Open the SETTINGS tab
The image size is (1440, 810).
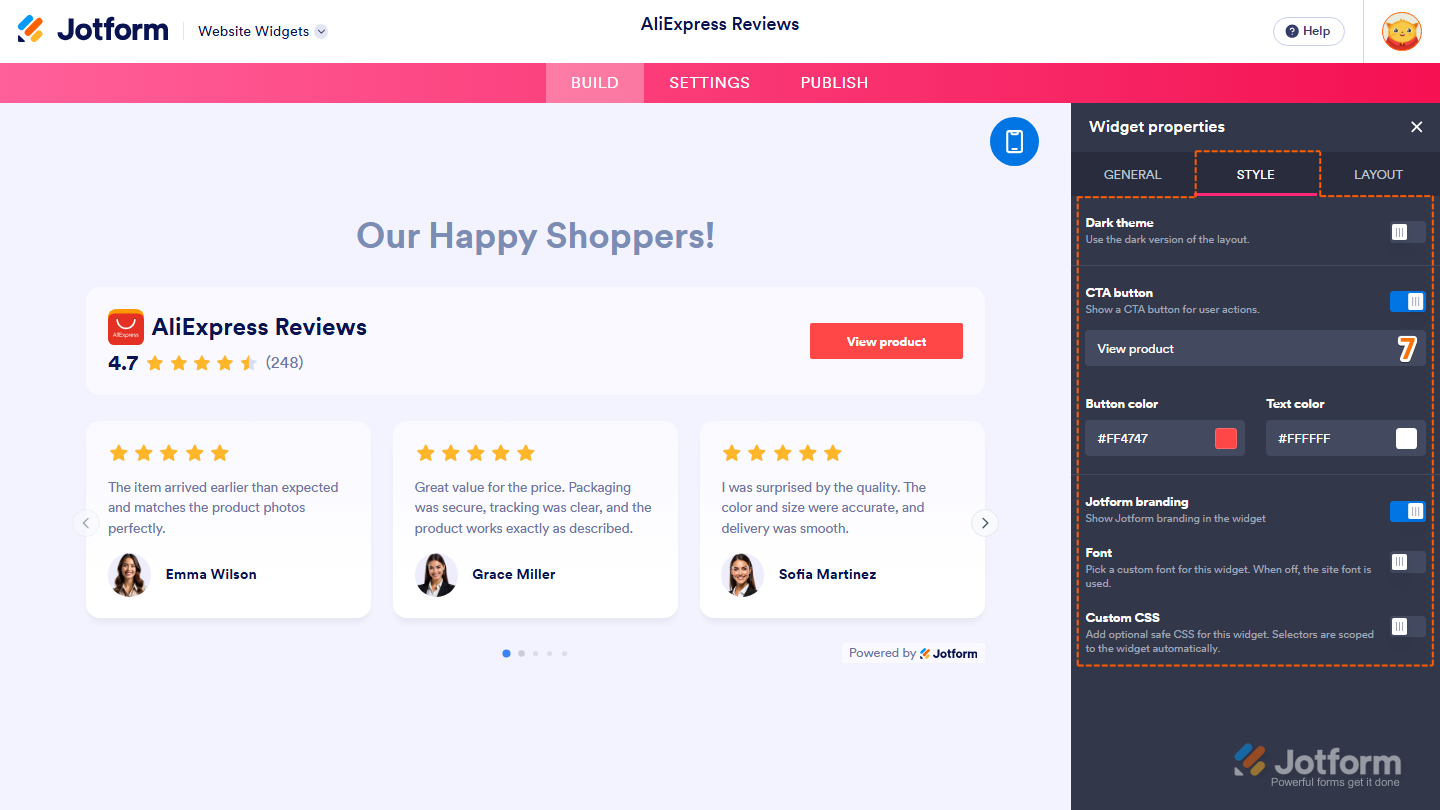click(x=710, y=83)
